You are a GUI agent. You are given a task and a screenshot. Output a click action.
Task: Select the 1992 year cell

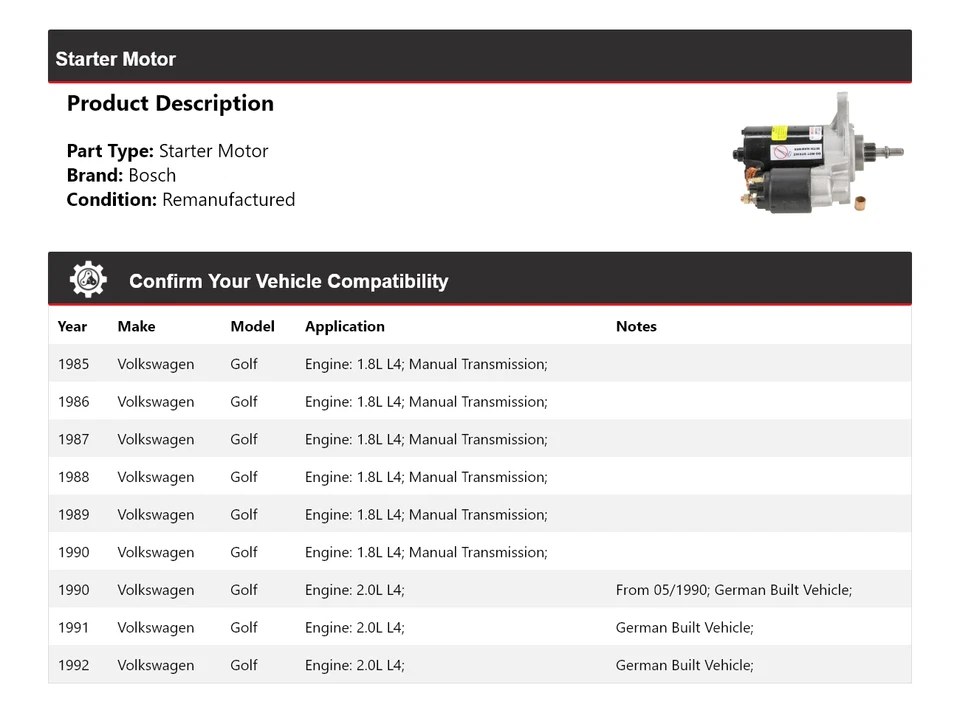[73, 665]
